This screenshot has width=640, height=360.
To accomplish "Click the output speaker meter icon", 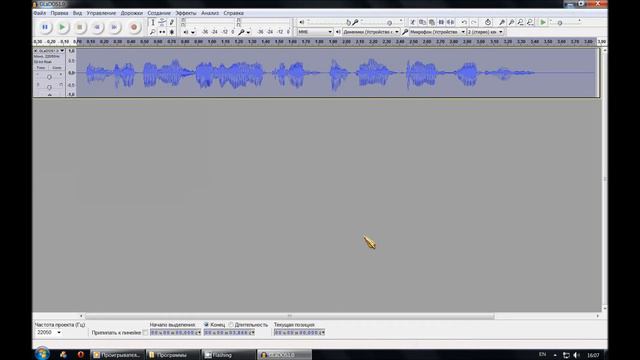I will (x=186, y=32).
